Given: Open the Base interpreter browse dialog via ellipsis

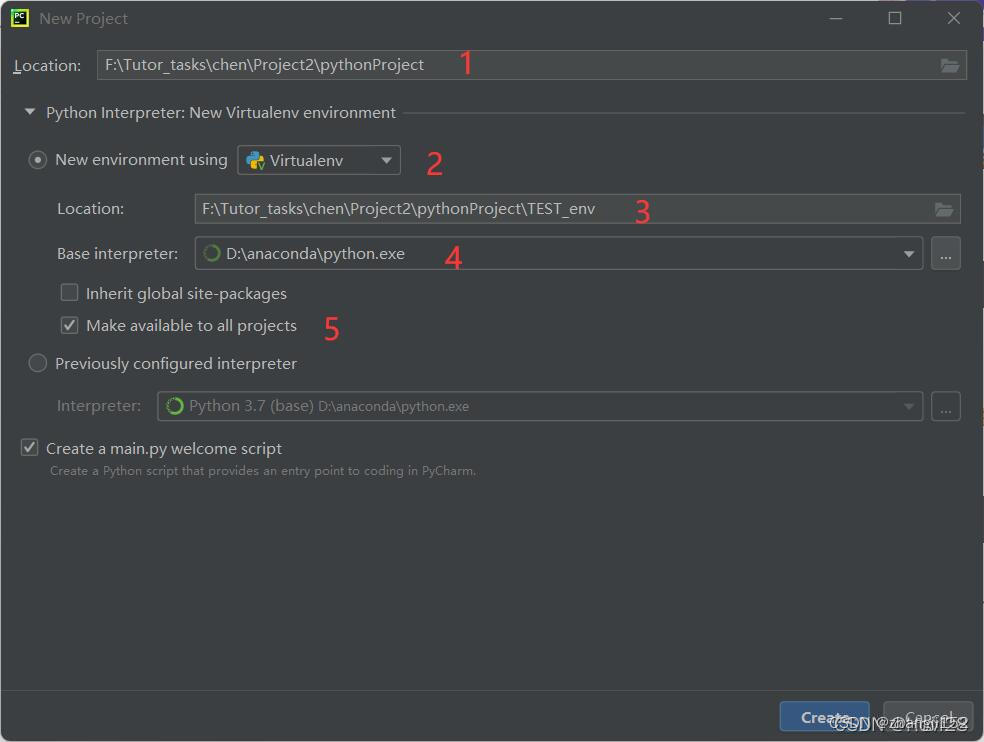Looking at the screenshot, I should [945, 253].
